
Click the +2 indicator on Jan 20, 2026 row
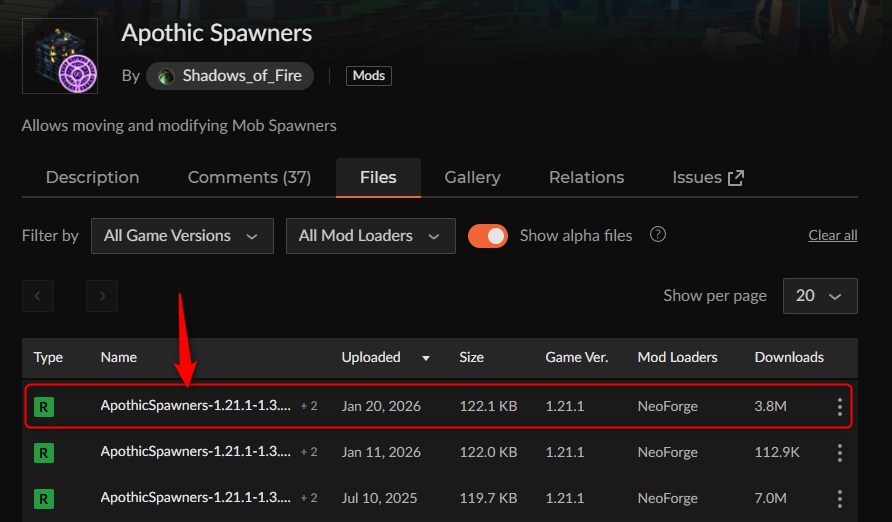[x=309, y=406]
